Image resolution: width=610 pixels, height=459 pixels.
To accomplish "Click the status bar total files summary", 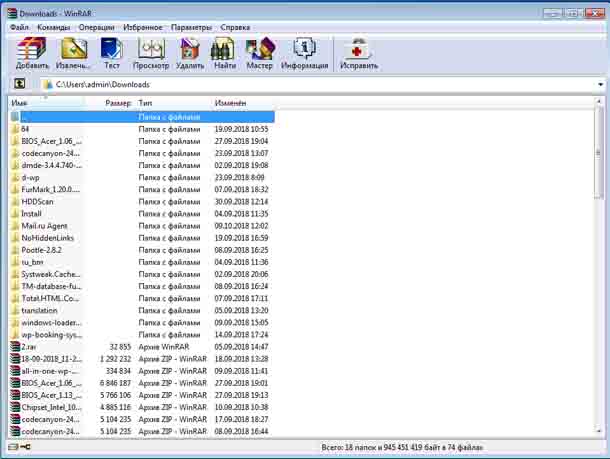I will 402,447.
